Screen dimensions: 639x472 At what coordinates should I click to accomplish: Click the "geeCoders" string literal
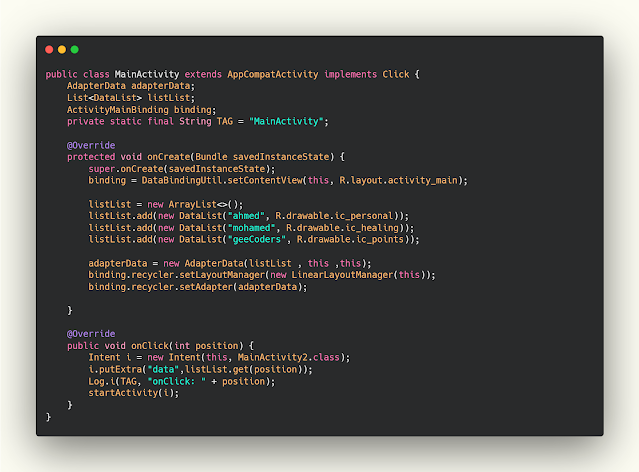[256, 239]
